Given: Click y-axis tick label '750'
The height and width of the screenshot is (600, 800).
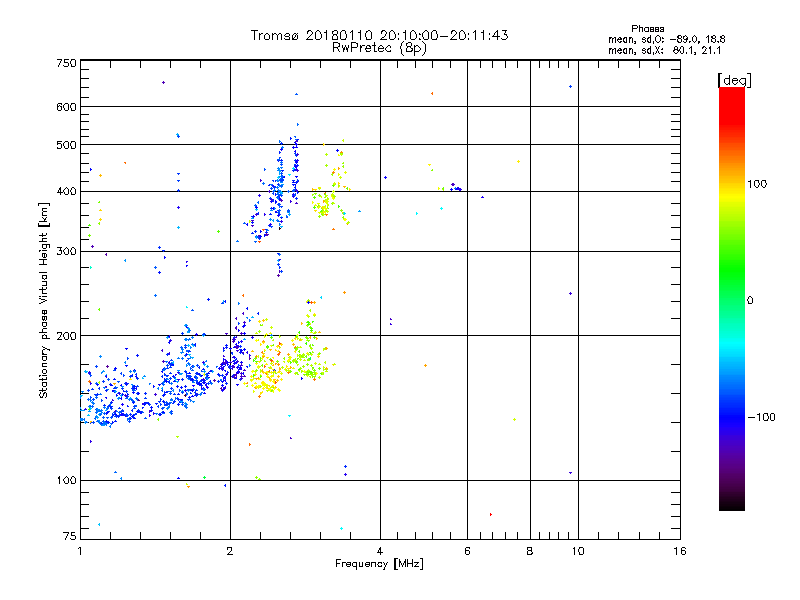Looking at the screenshot, I should coord(66,63).
